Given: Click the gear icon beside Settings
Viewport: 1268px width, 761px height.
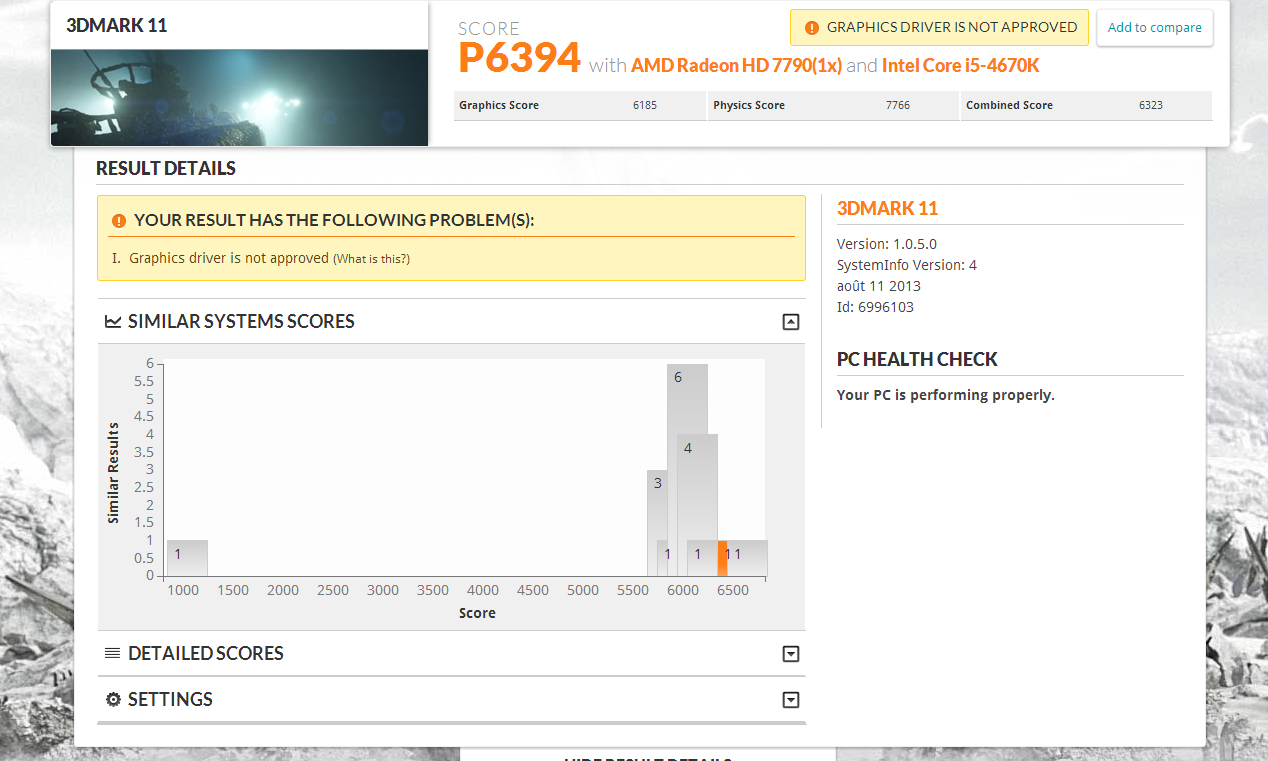Looking at the screenshot, I should tap(113, 699).
